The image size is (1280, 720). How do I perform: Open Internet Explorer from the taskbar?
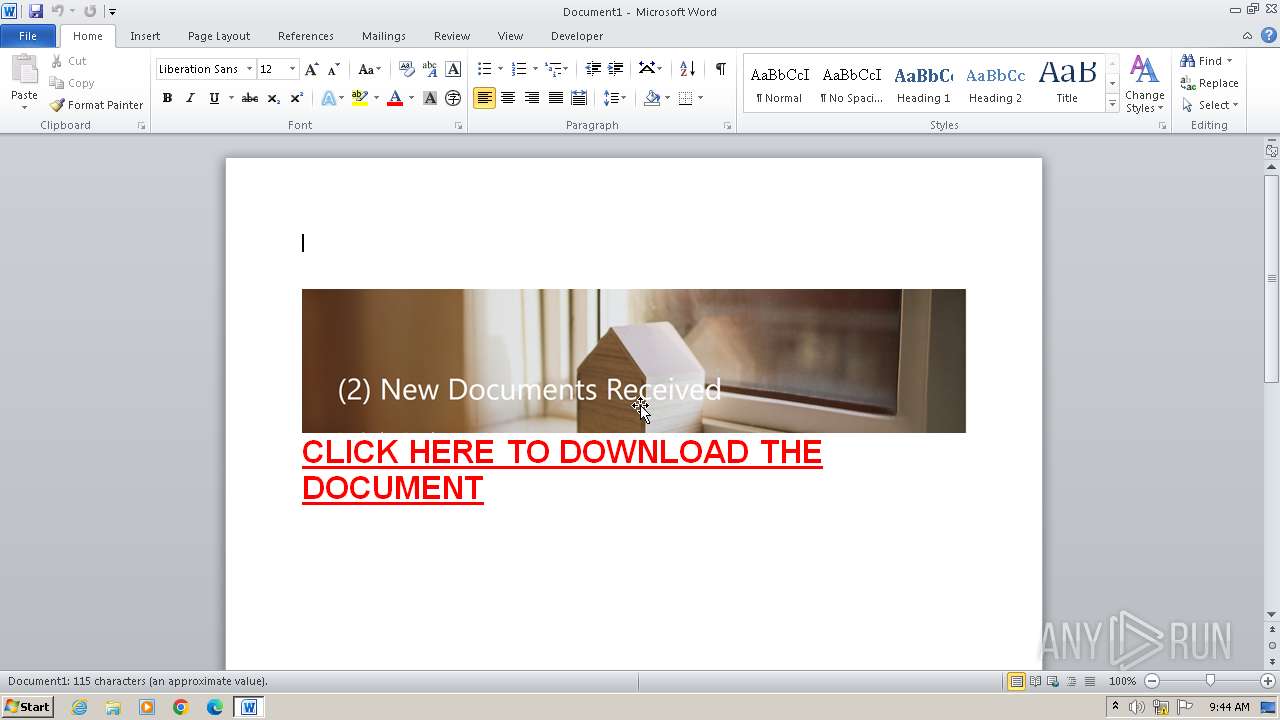(x=79, y=707)
